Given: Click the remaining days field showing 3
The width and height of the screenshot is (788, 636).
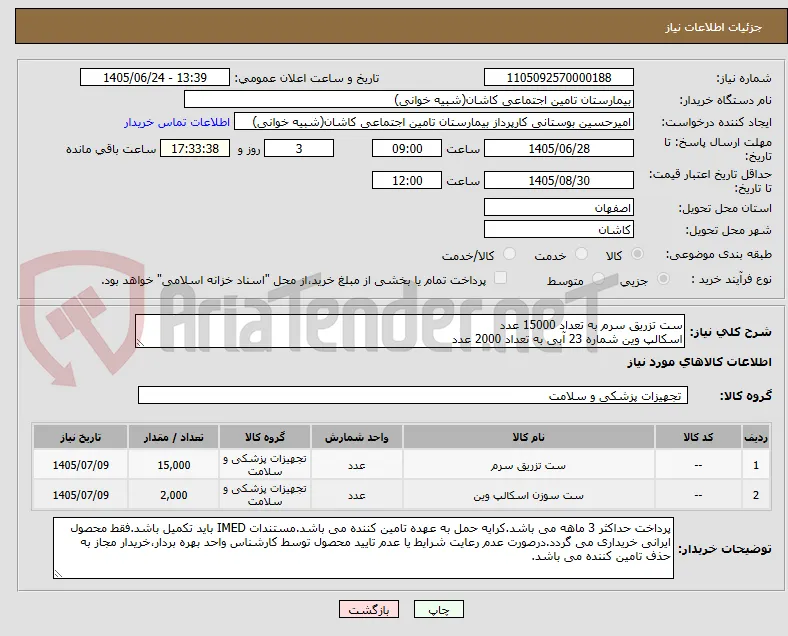Looking at the screenshot, I should (x=299, y=149).
